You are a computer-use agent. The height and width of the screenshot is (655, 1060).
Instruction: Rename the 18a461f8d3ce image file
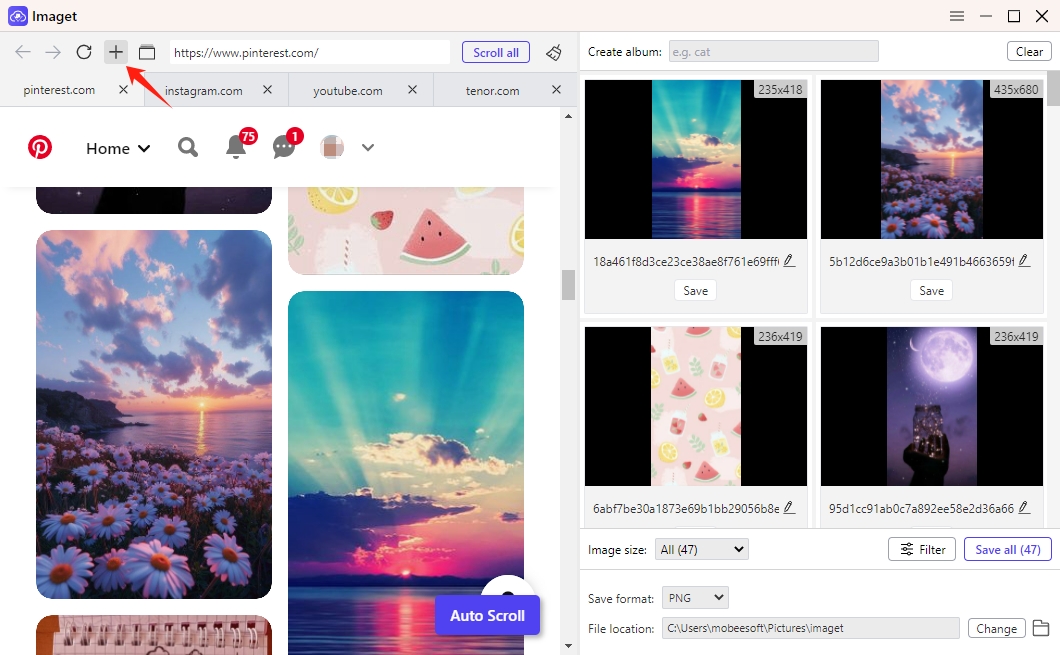[x=789, y=261]
